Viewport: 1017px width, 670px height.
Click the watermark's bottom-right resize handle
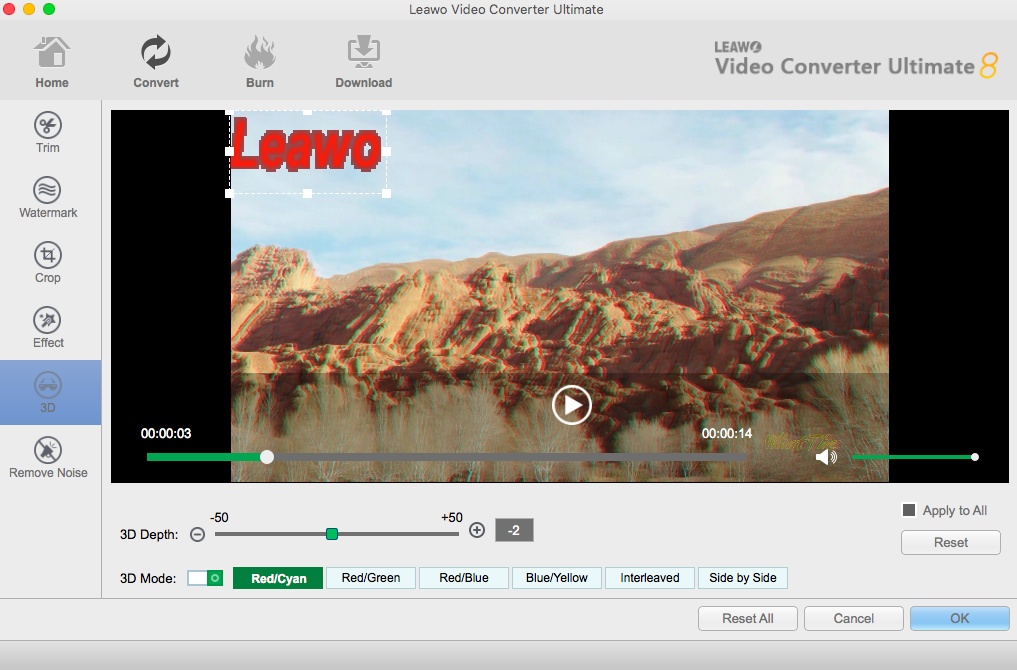(387, 193)
